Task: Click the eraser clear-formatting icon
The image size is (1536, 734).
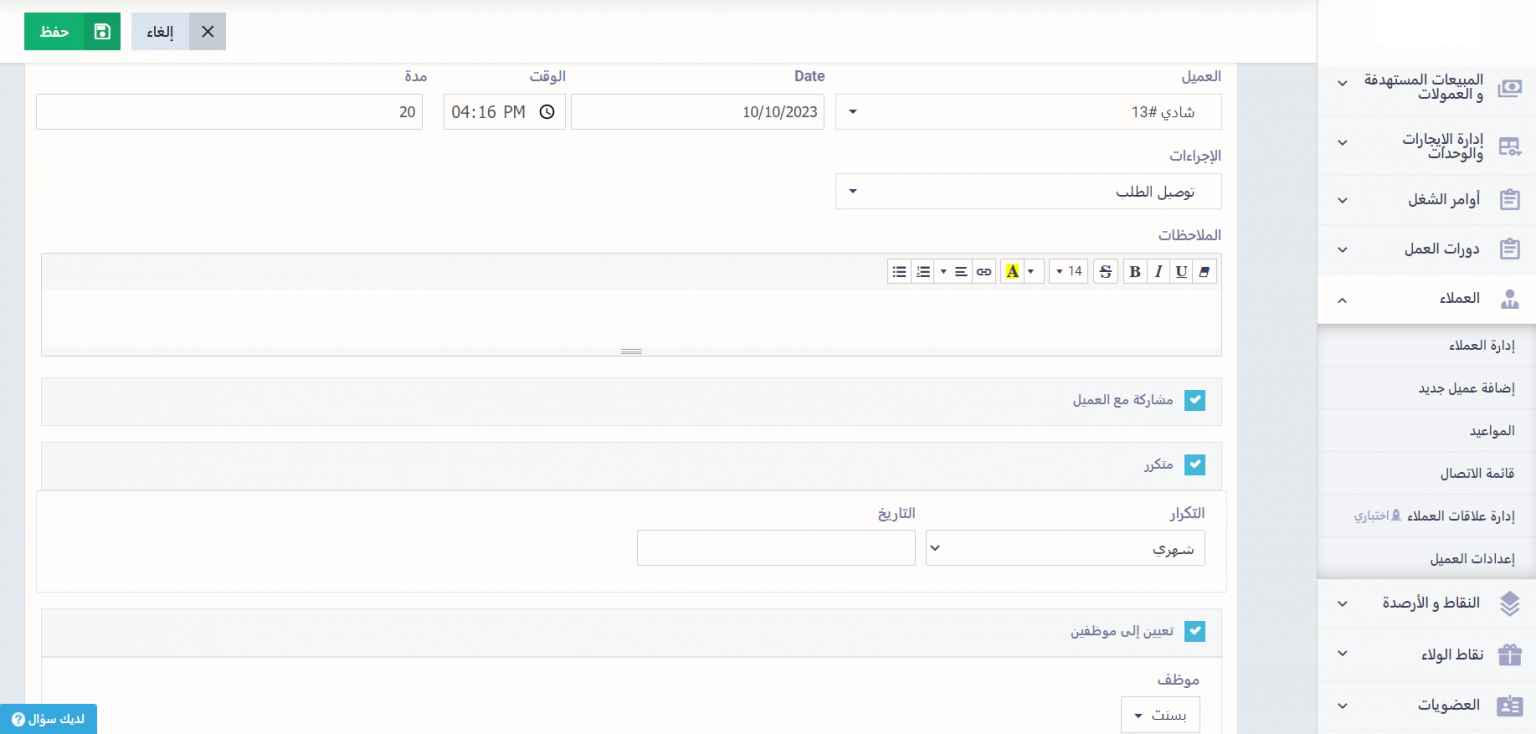Action: coord(1205,271)
